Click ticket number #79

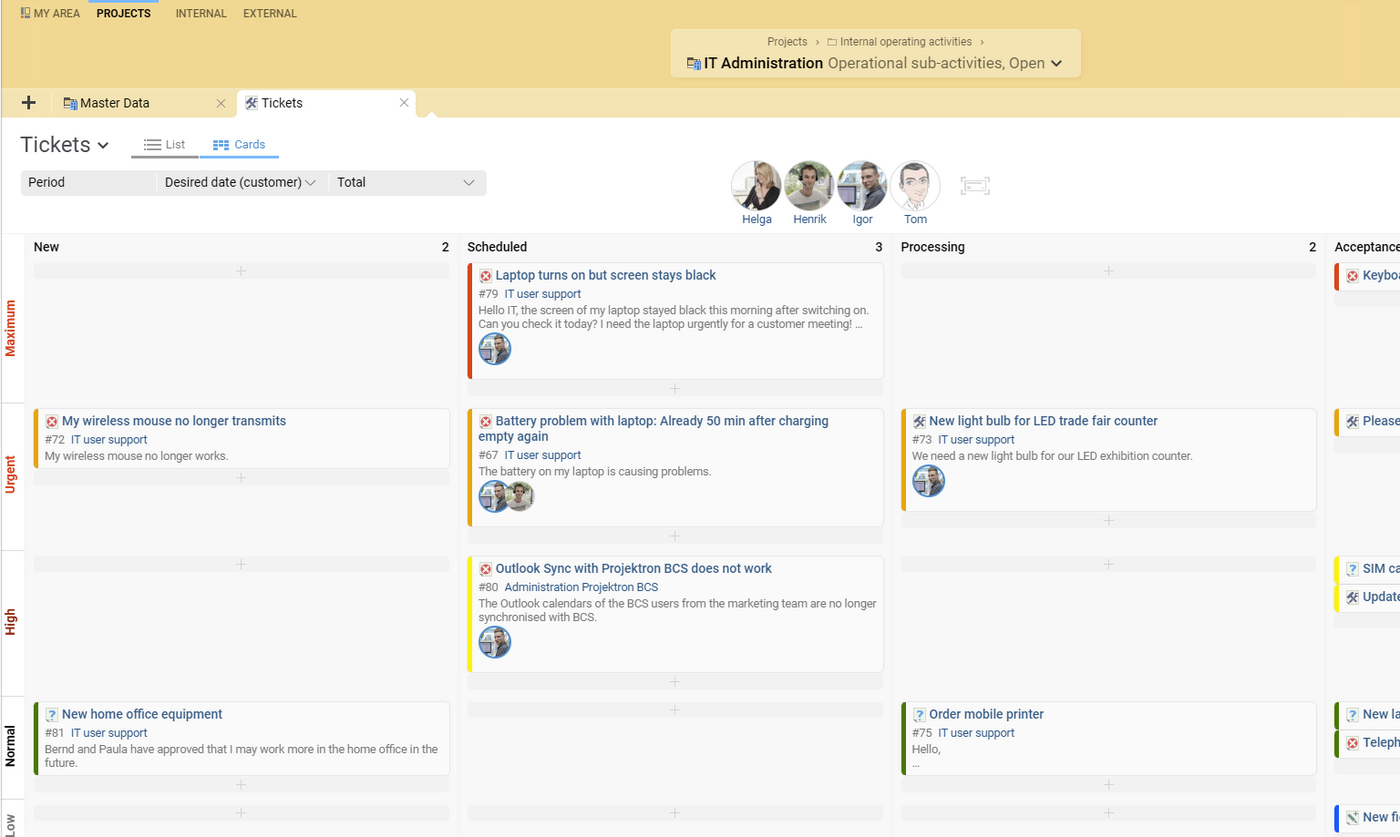click(x=488, y=295)
